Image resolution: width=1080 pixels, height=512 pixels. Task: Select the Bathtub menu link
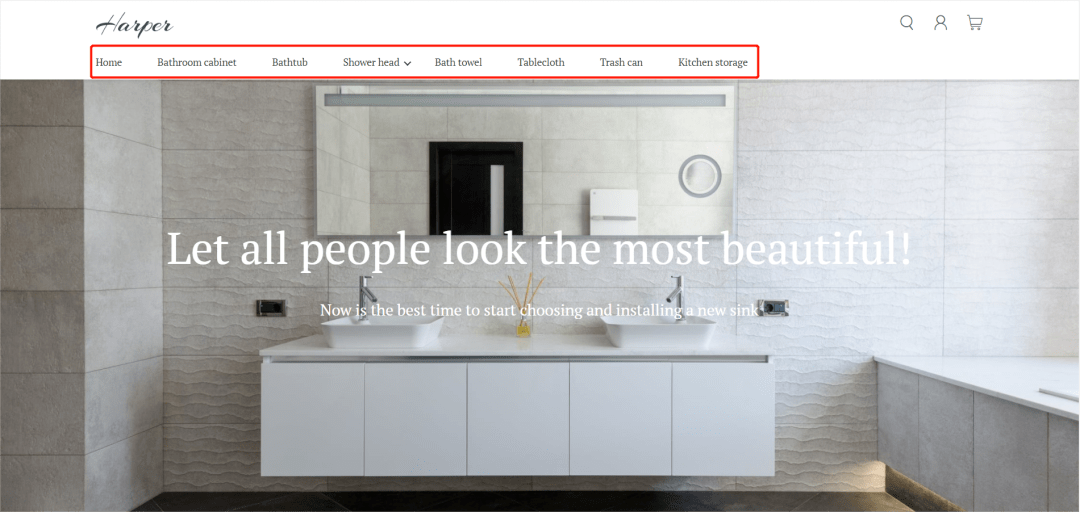(289, 62)
